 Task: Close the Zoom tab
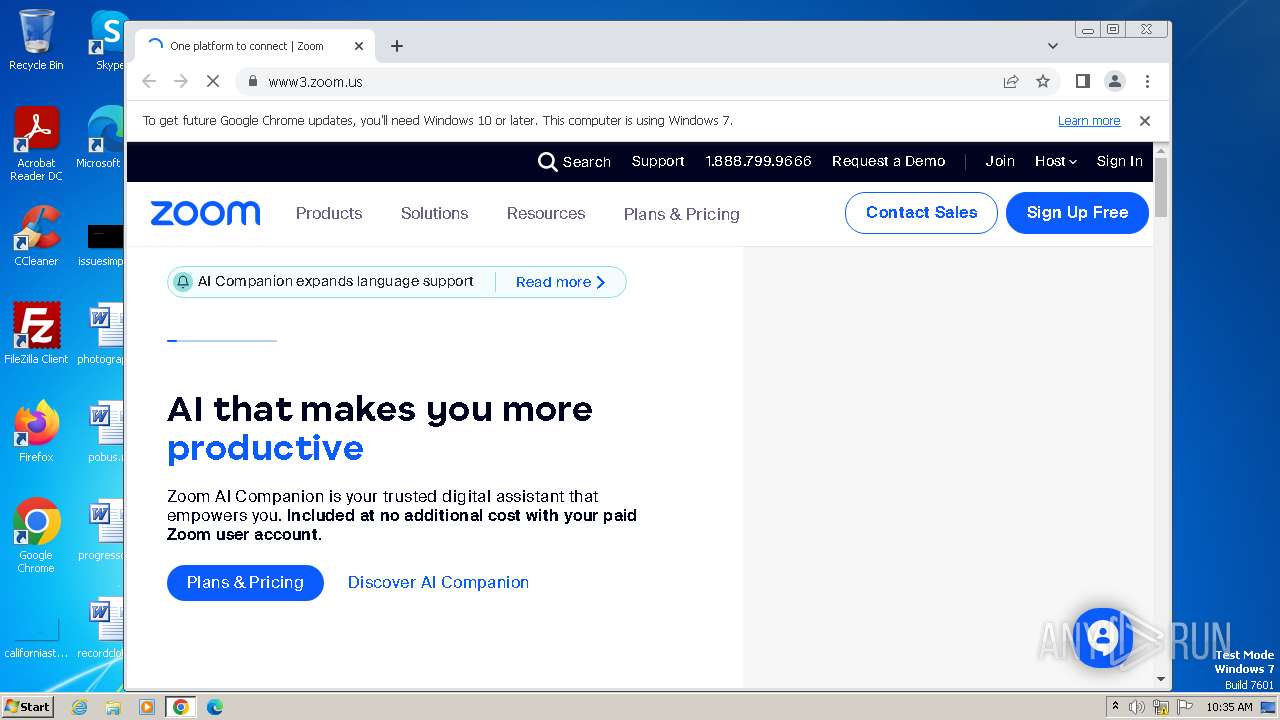pos(359,46)
